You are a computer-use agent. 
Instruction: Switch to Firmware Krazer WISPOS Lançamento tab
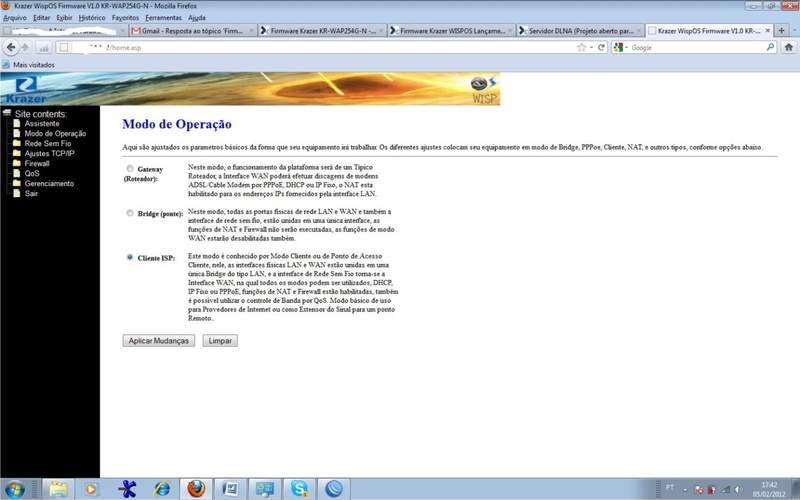(x=452, y=31)
